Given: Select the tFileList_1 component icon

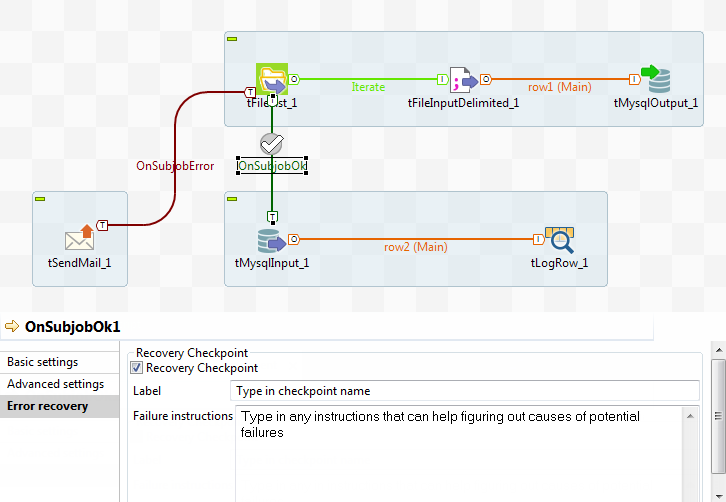Looking at the screenshot, I should [271, 79].
